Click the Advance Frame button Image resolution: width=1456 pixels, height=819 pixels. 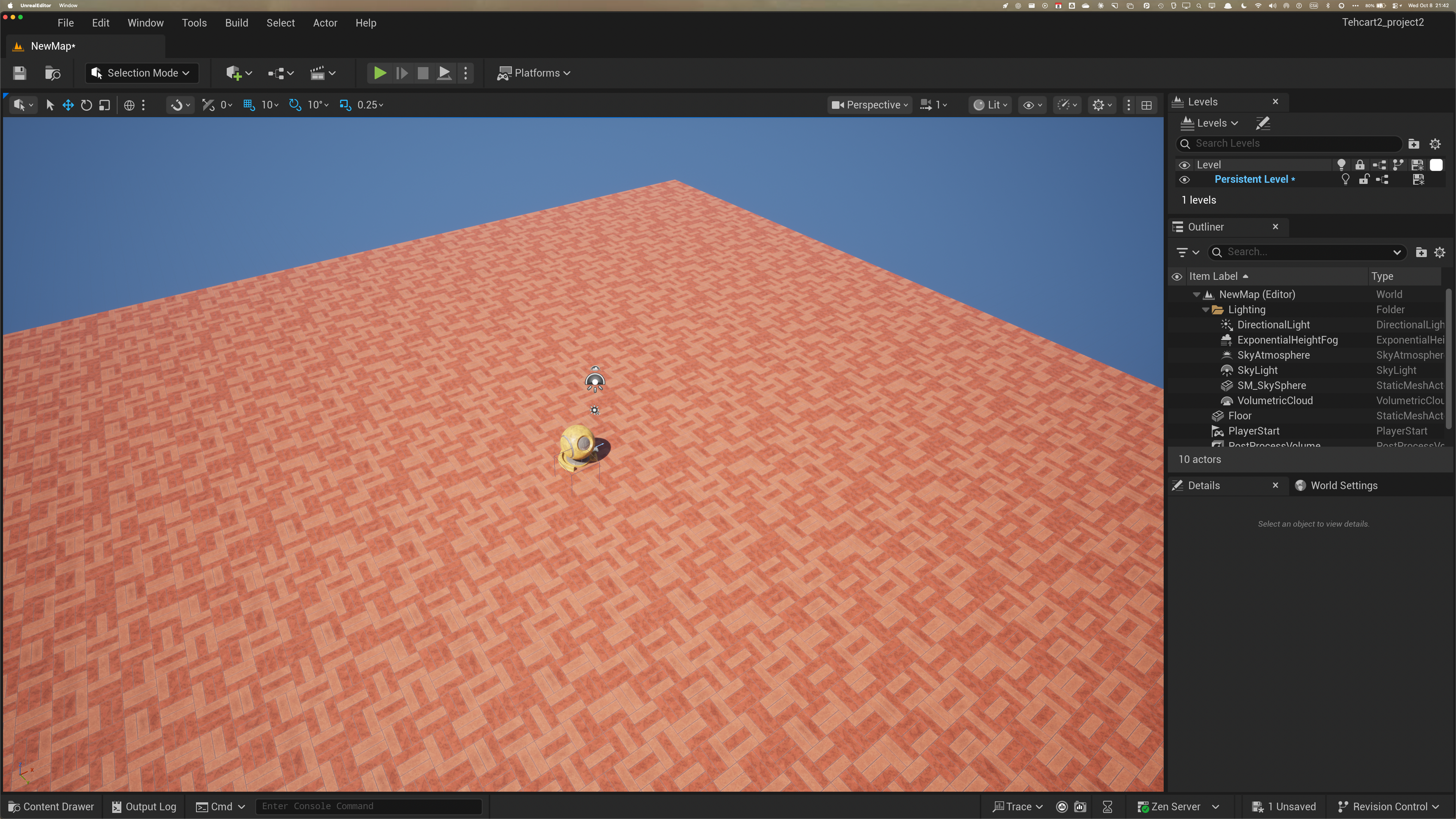click(402, 73)
